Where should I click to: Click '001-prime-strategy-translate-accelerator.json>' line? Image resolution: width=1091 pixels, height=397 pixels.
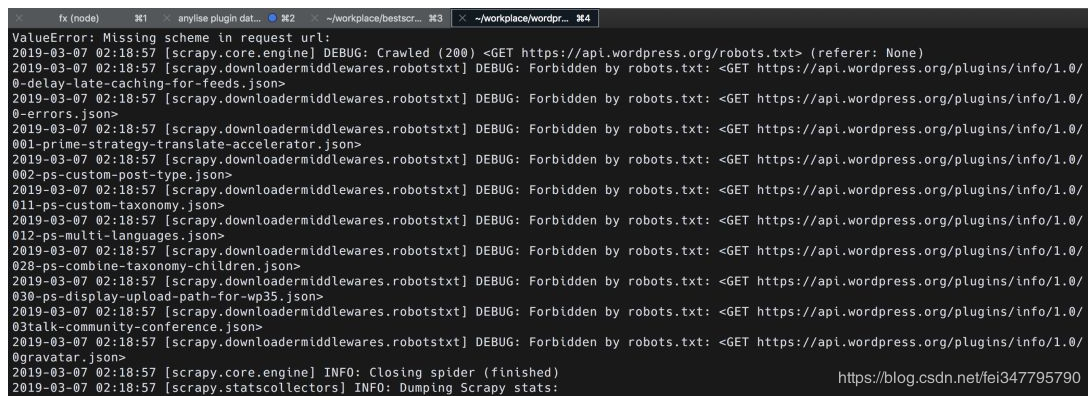(186, 145)
